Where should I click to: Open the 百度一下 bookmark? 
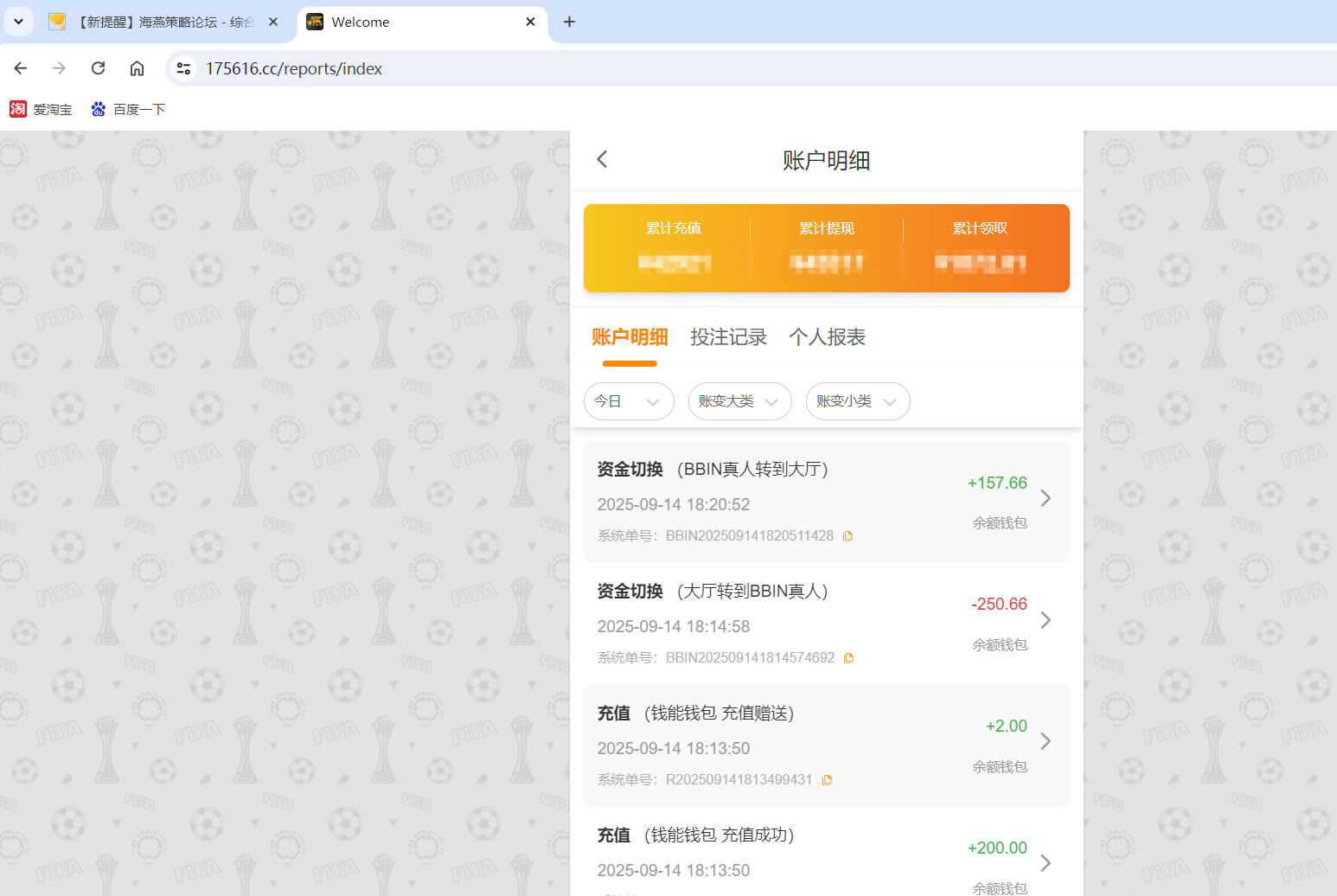[127, 108]
